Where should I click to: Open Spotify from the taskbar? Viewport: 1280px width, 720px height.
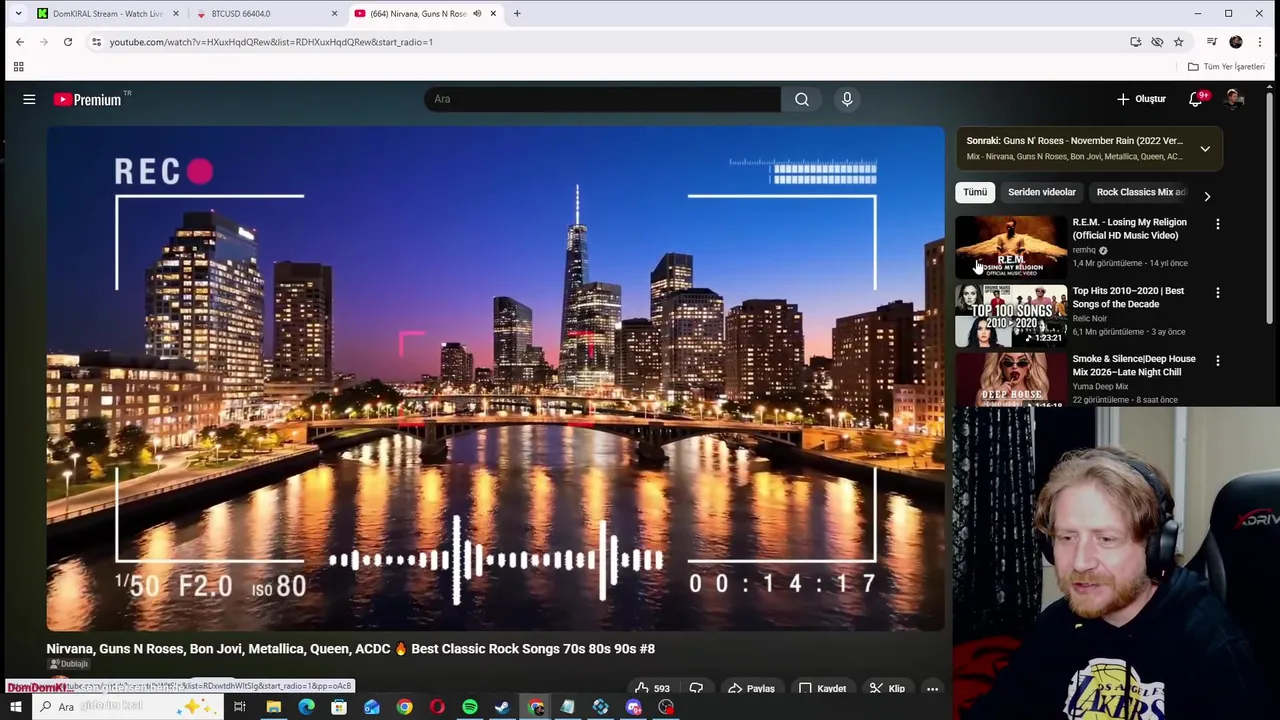coord(470,707)
